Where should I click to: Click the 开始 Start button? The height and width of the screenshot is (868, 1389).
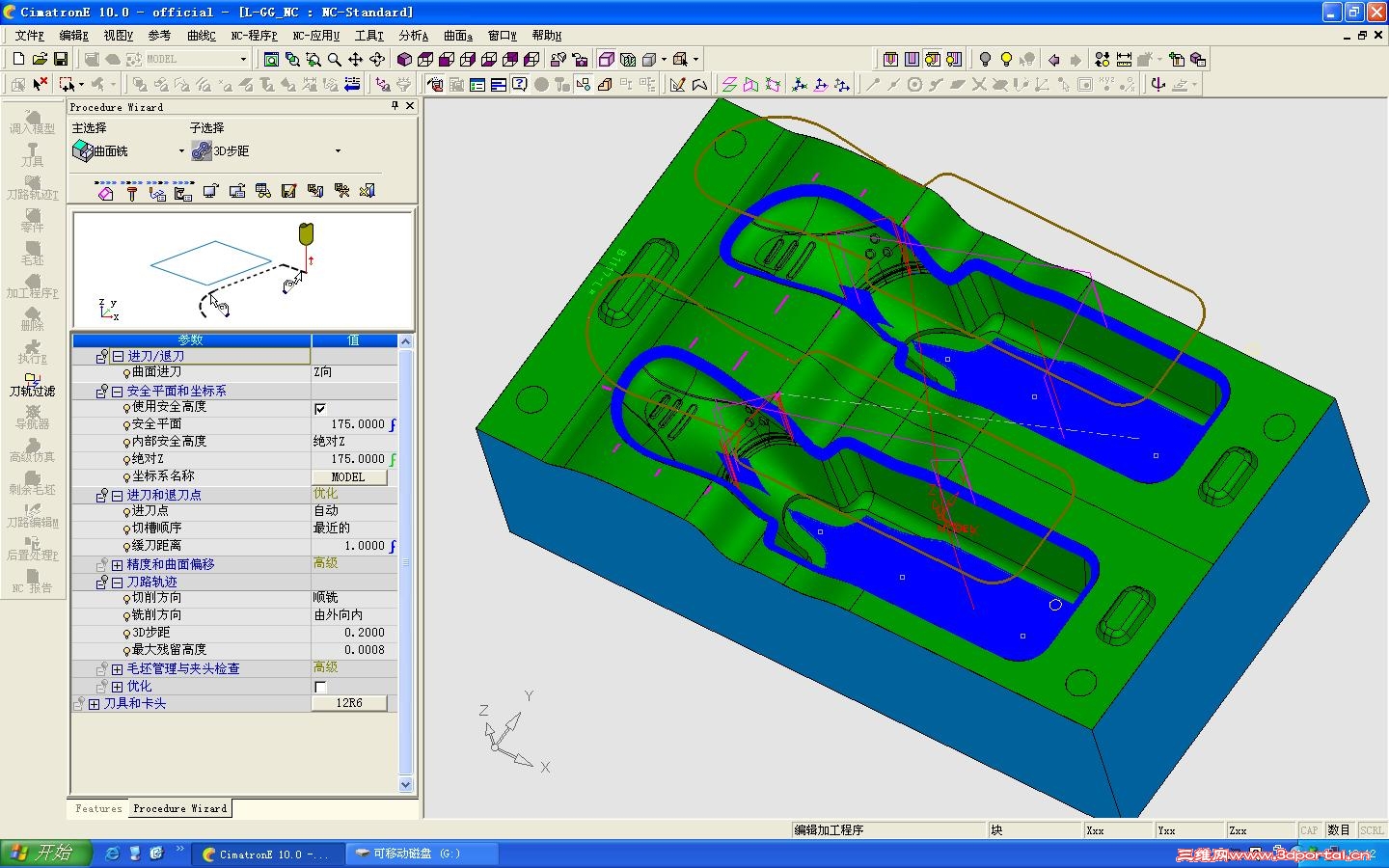(x=46, y=853)
